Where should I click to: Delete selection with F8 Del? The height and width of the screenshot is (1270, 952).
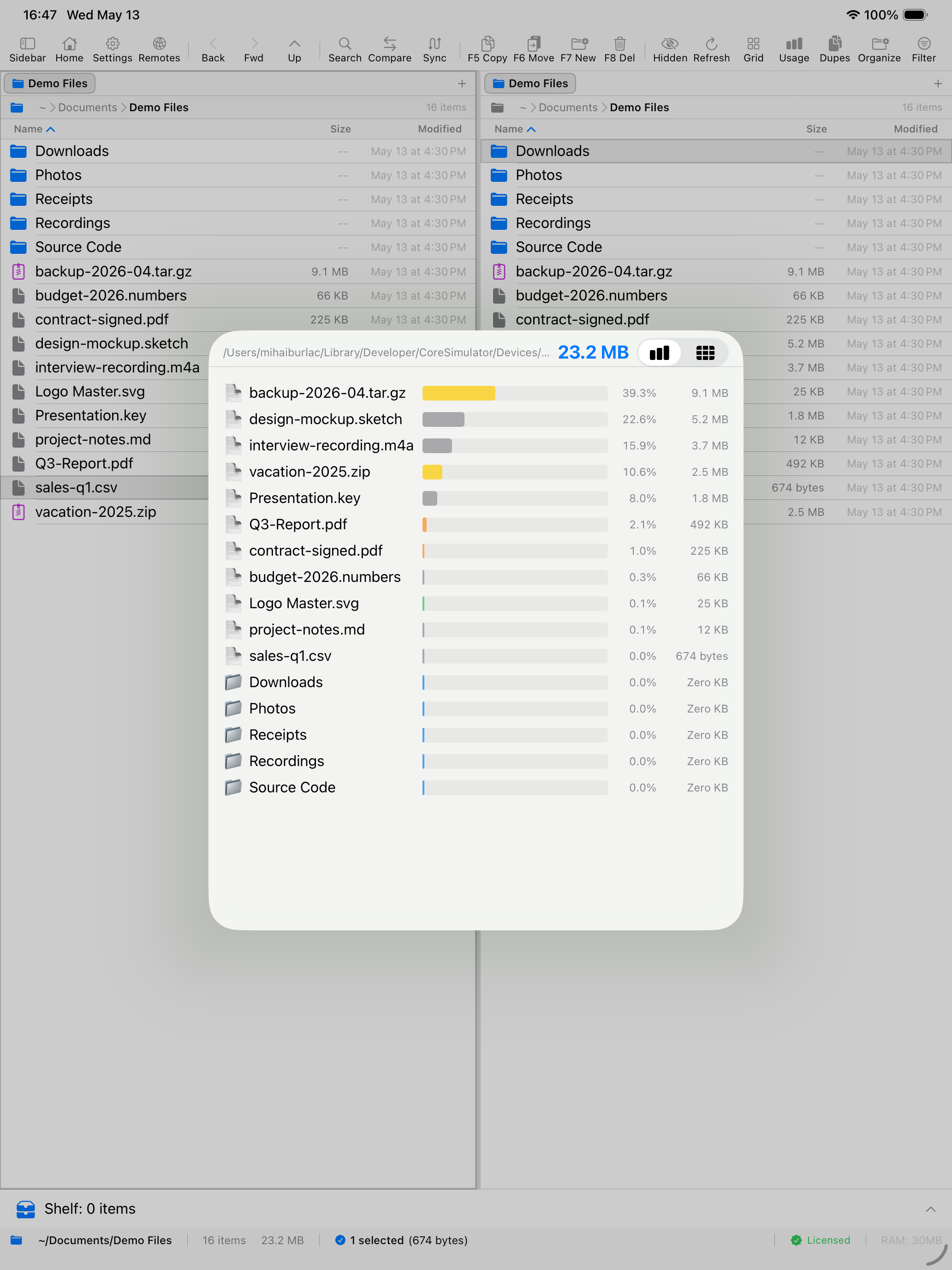[x=619, y=50]
